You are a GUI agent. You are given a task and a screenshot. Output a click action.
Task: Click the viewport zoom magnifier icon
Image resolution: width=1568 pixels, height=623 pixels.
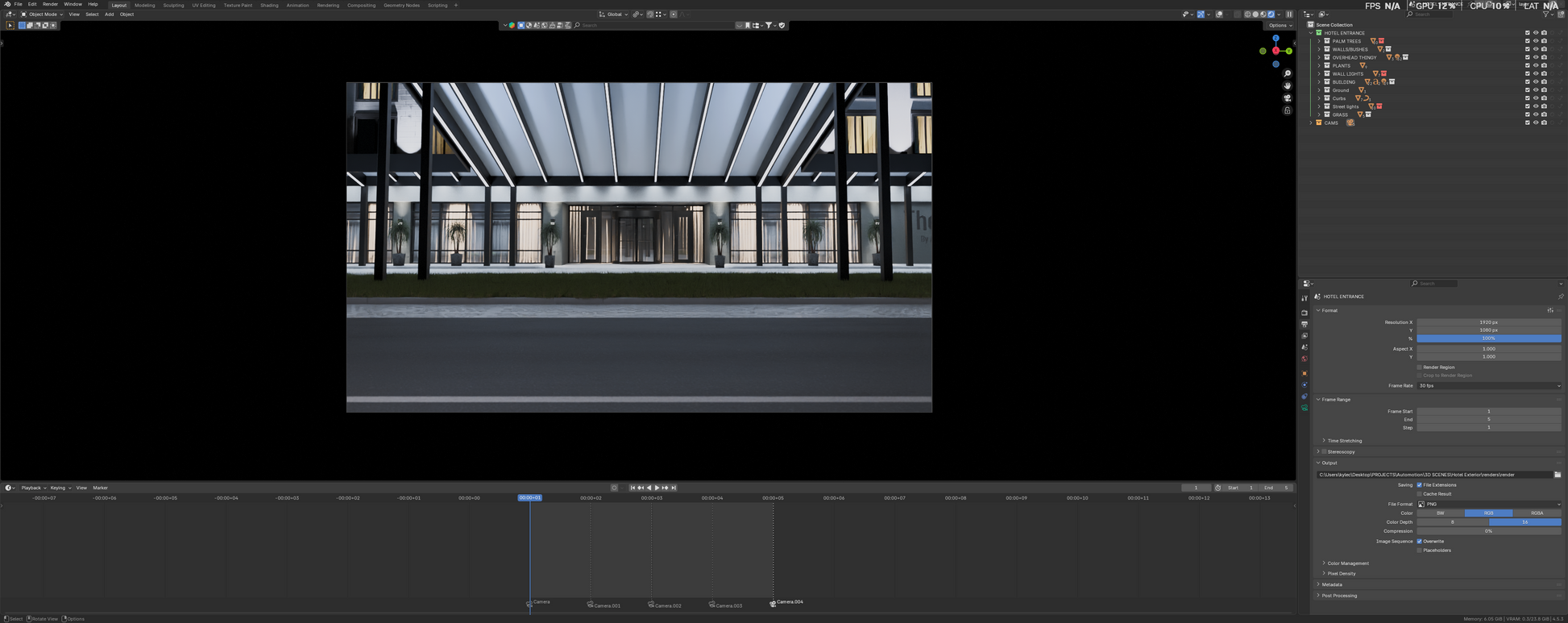pyautogui.click(x=1287, y=74)
